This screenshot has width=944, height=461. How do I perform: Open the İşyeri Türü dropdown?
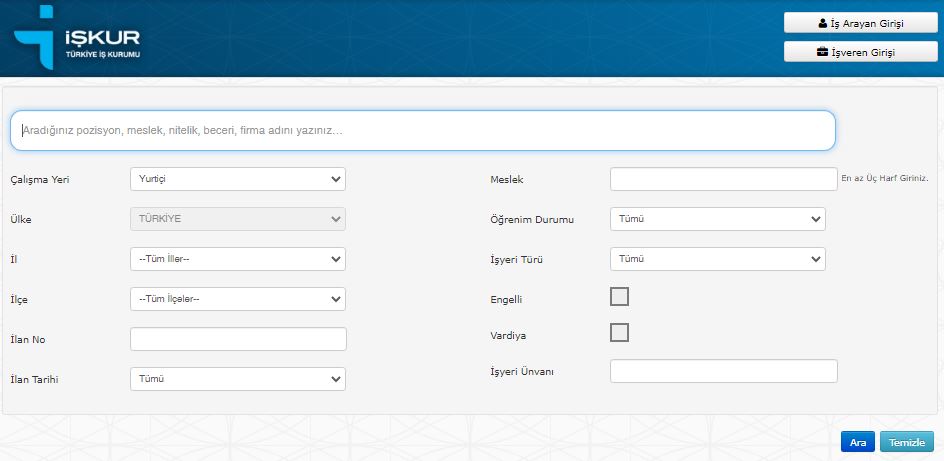717,259
